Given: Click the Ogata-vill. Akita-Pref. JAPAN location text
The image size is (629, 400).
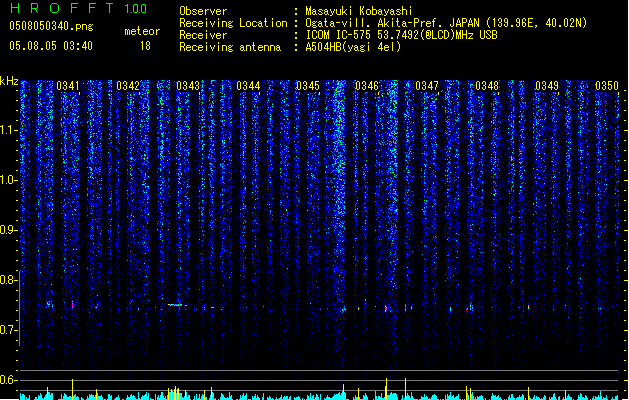Looking at the screenshot, I should (x=446, y=23).
